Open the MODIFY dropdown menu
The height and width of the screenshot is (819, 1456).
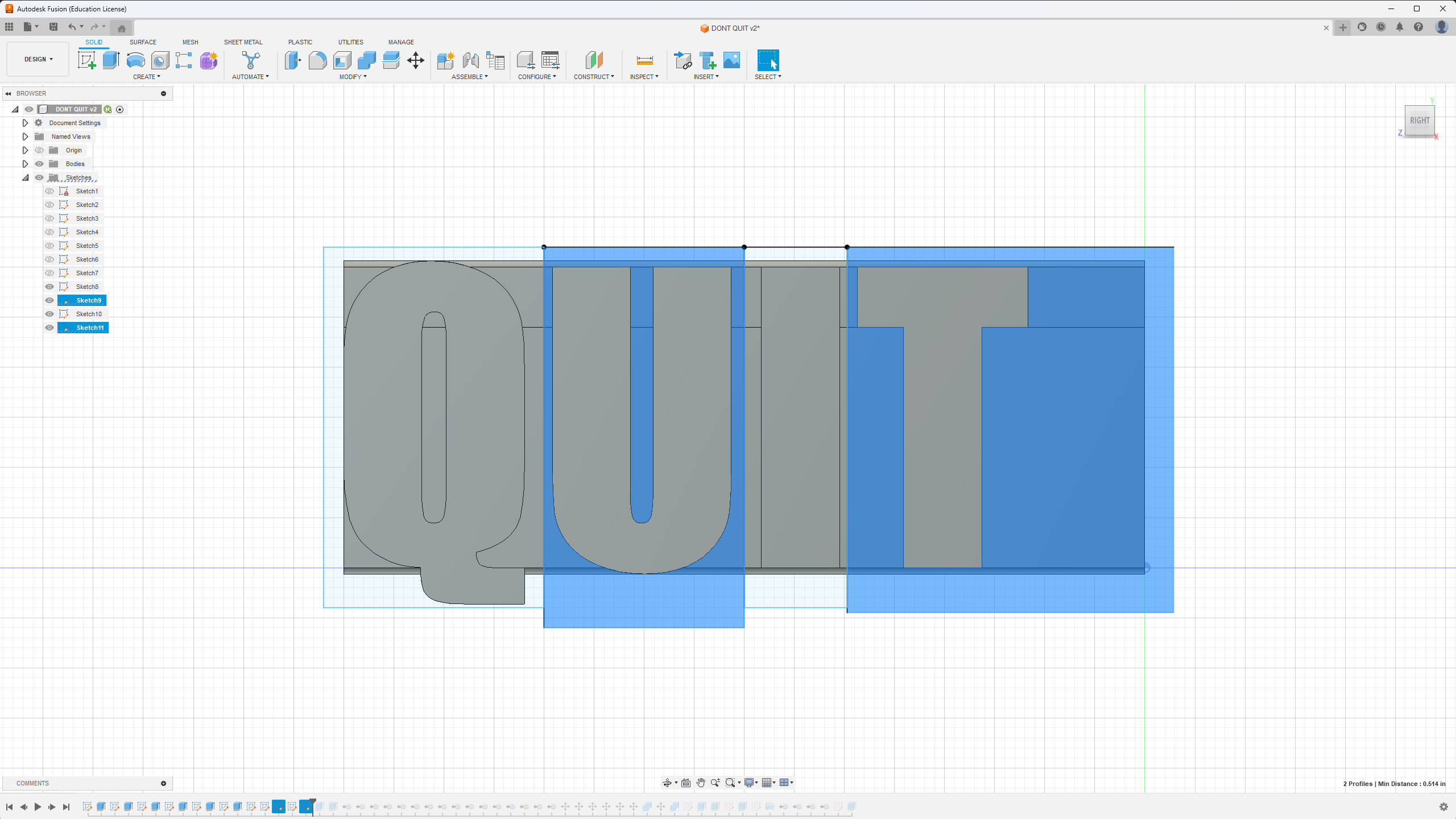click(x=353, y=77)
